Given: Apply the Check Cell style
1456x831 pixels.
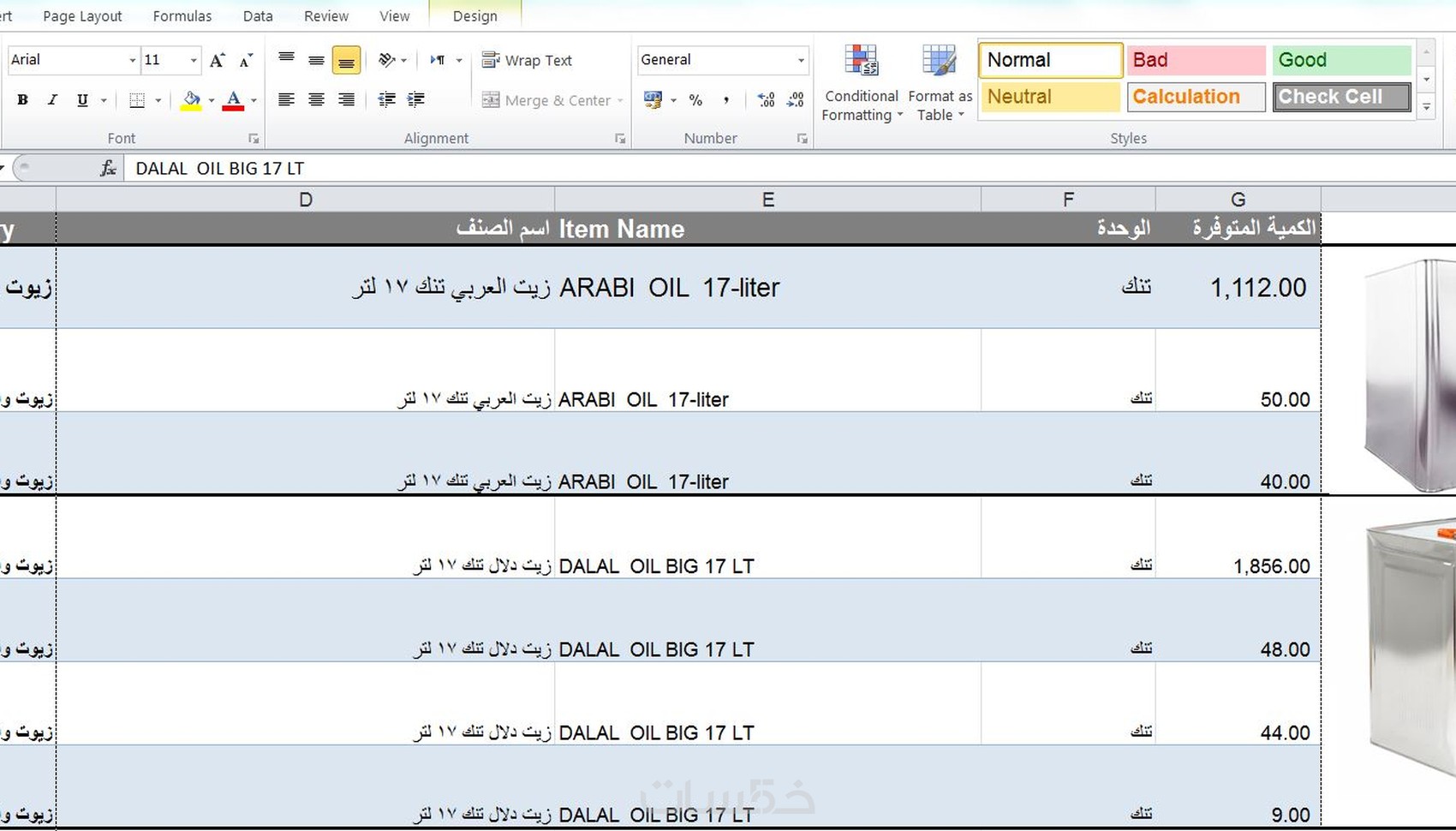Looking at the screenshot, I should point(1342,97).
